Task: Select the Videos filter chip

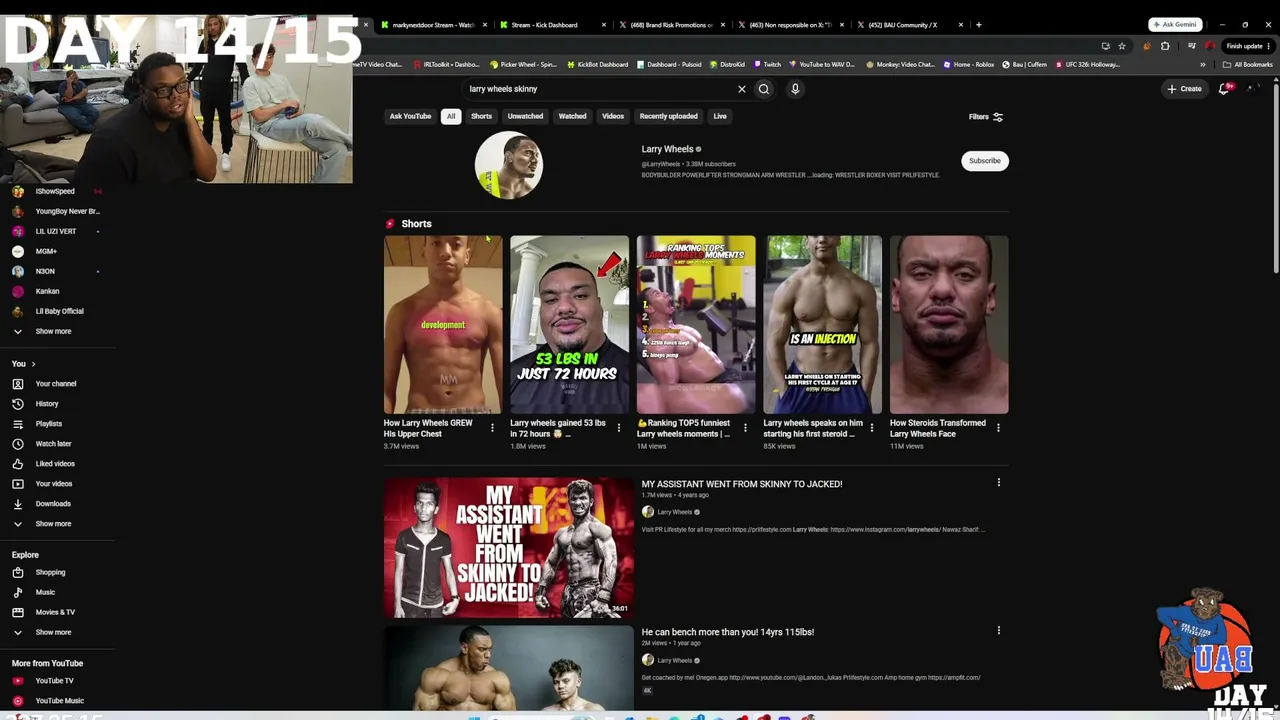Action: coord(613,116)
